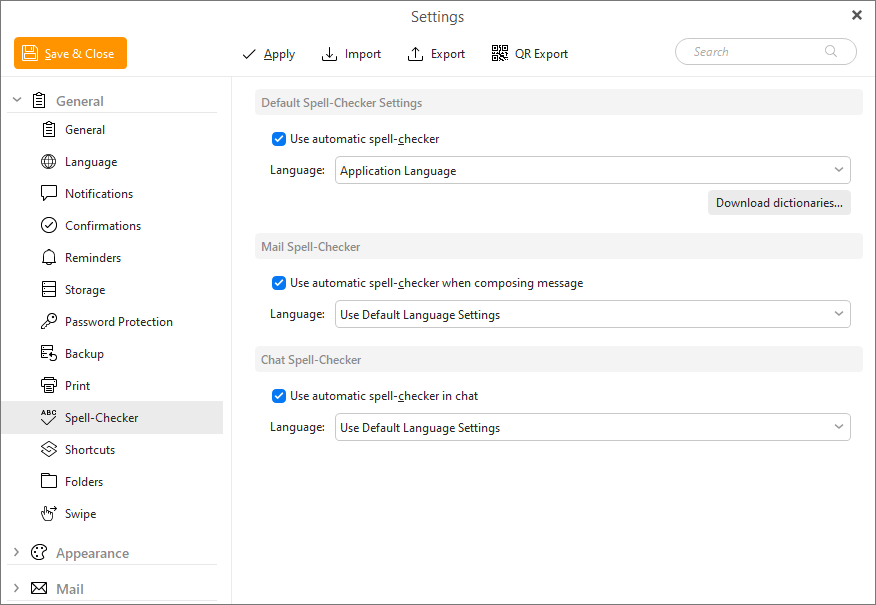
Task: Click the Import download icon
Action: coord(329,54)
